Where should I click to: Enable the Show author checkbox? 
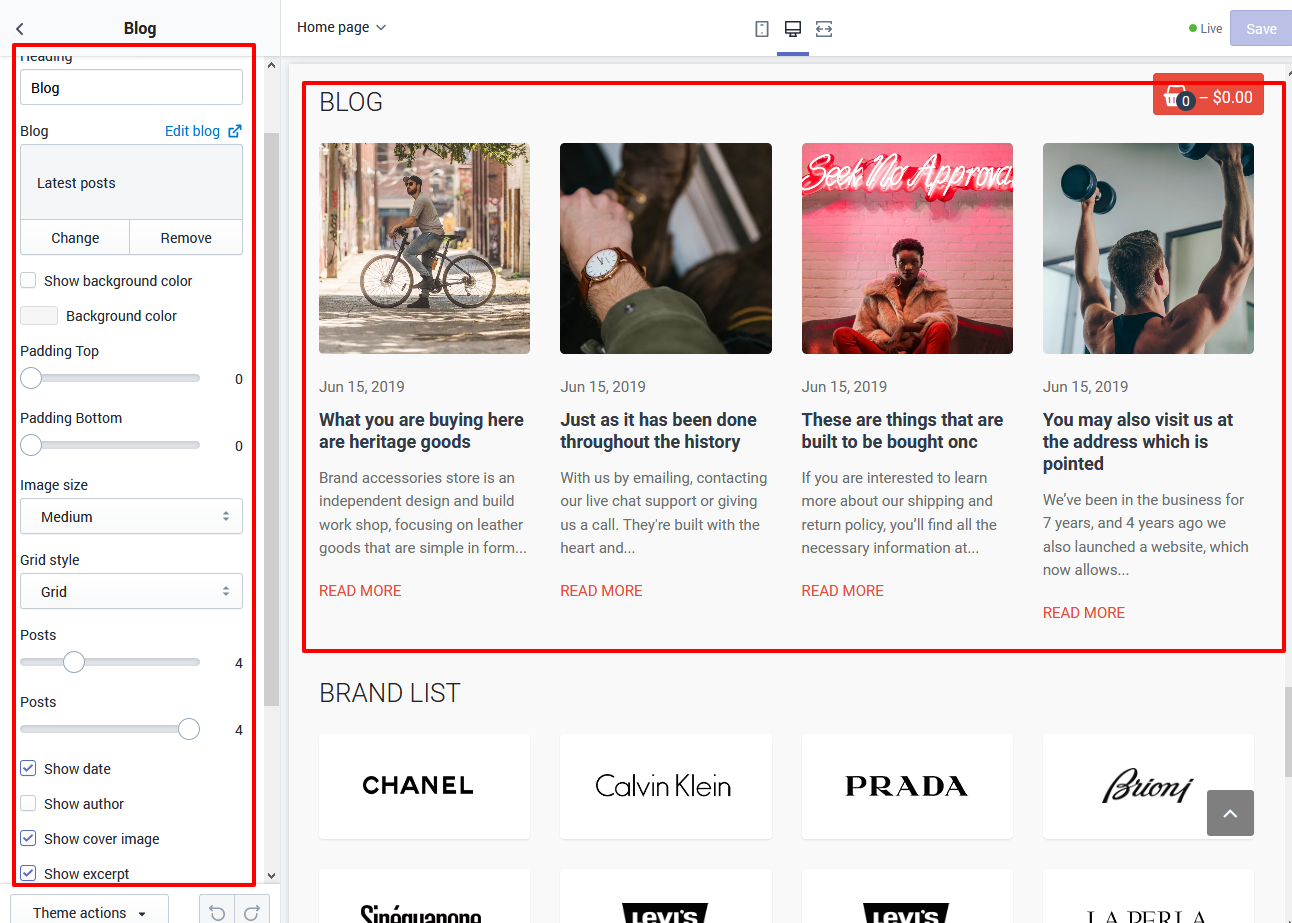(x=29, y=804)
